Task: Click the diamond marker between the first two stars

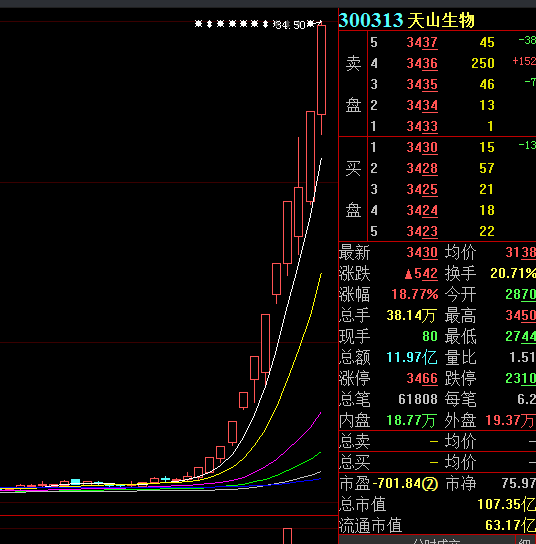Action: (x=209, y=24)
